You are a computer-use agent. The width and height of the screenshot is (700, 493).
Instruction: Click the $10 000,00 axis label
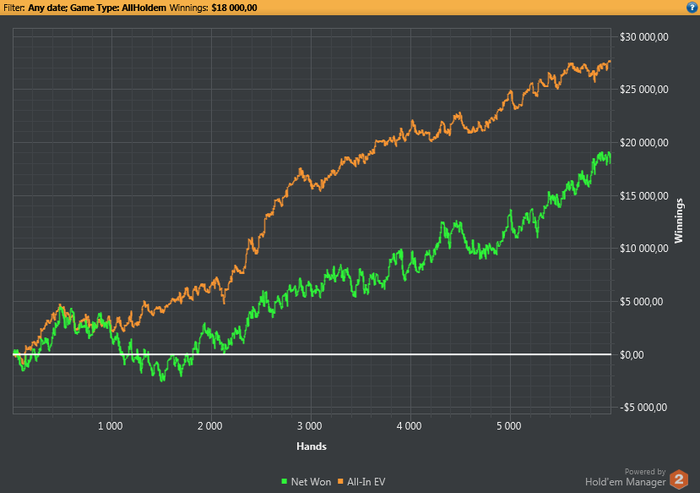coord(644,248)
